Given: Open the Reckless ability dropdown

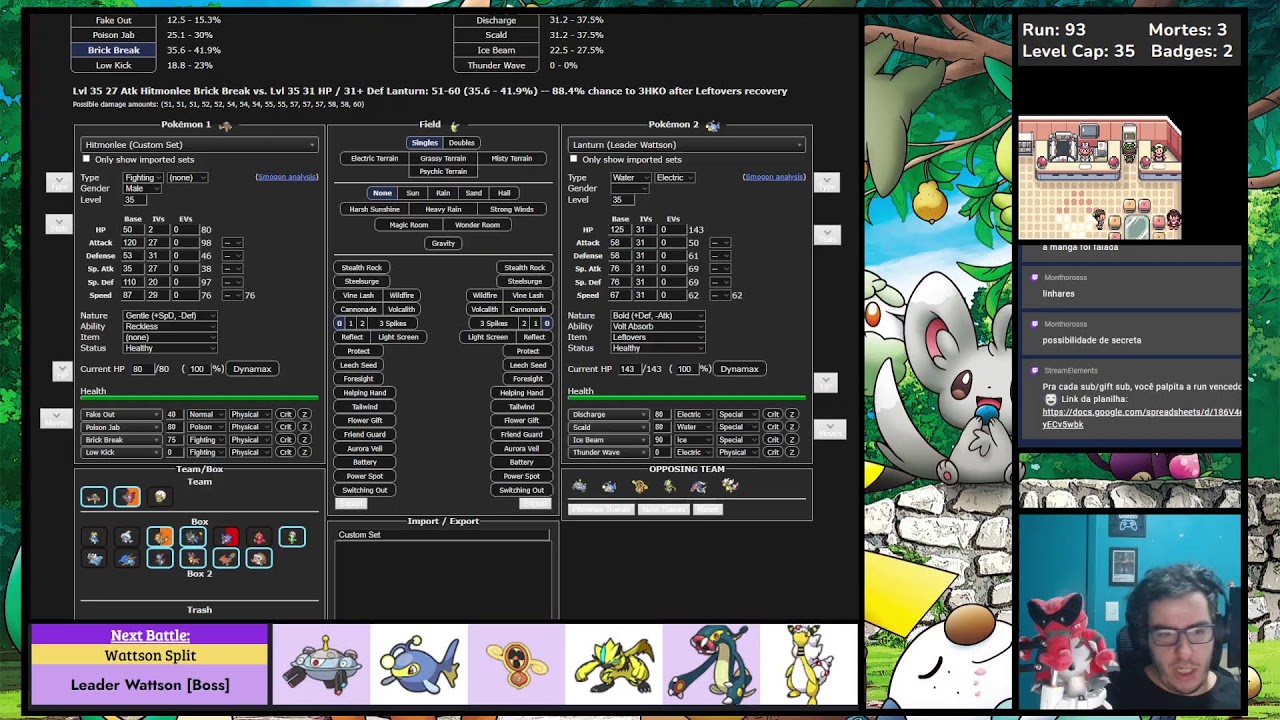Looking at the screenshot, I should pyautogui.click(x=168, y=327).
